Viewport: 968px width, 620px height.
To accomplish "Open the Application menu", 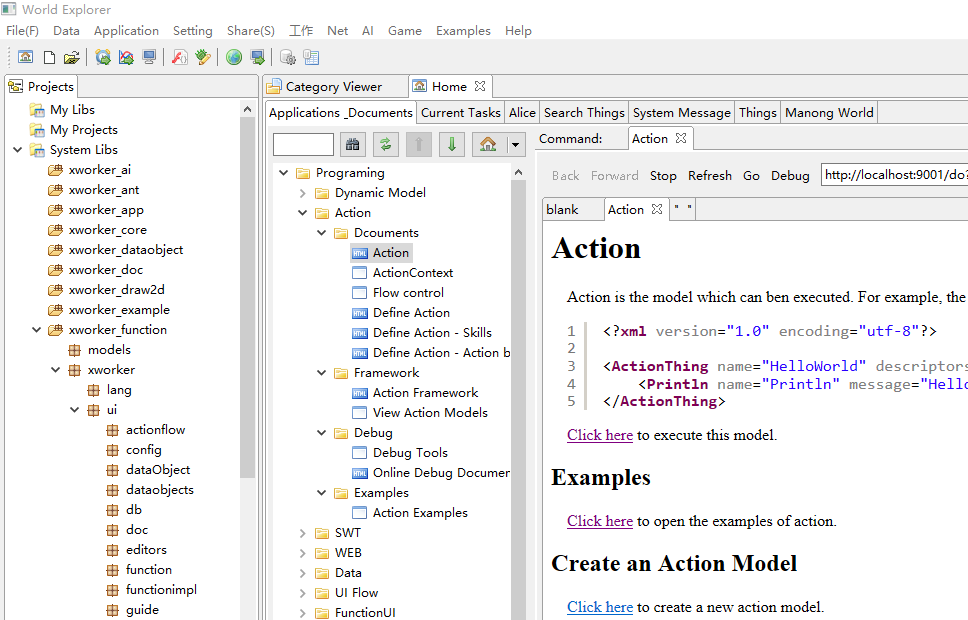I will coord(126,30).
